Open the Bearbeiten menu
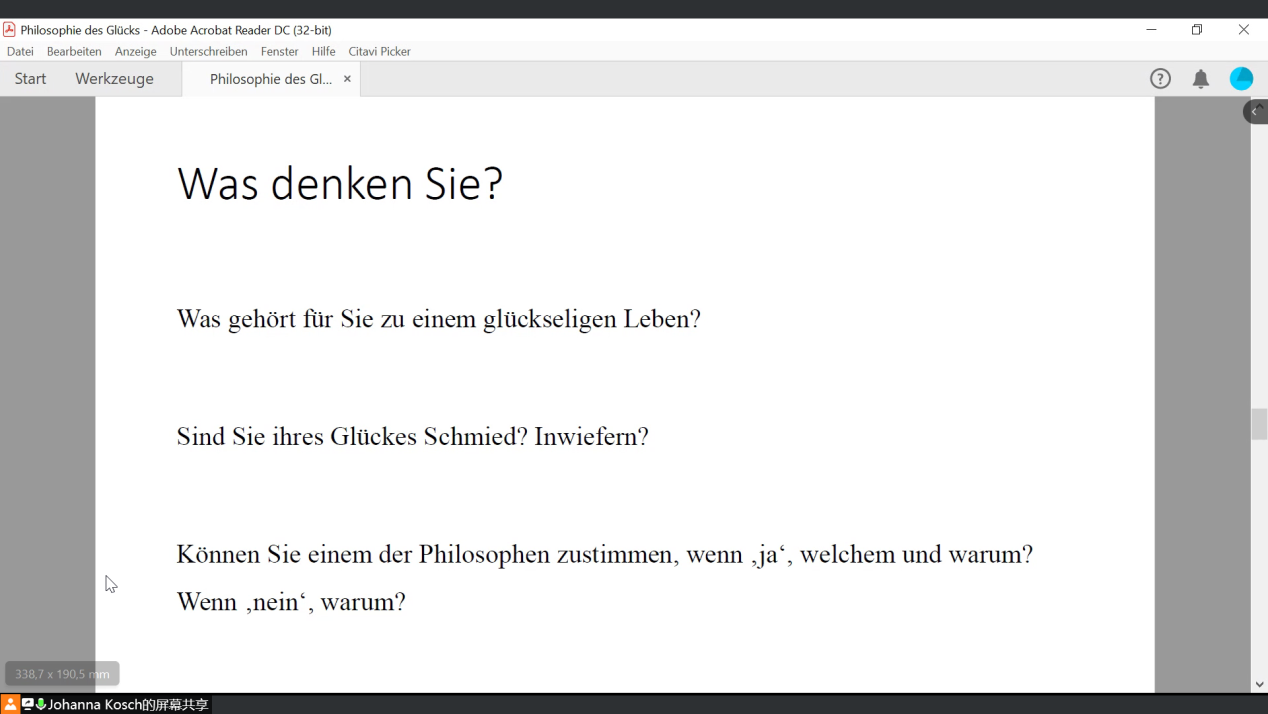This screenshot has width=1268, height=714. tap(74, 51)
